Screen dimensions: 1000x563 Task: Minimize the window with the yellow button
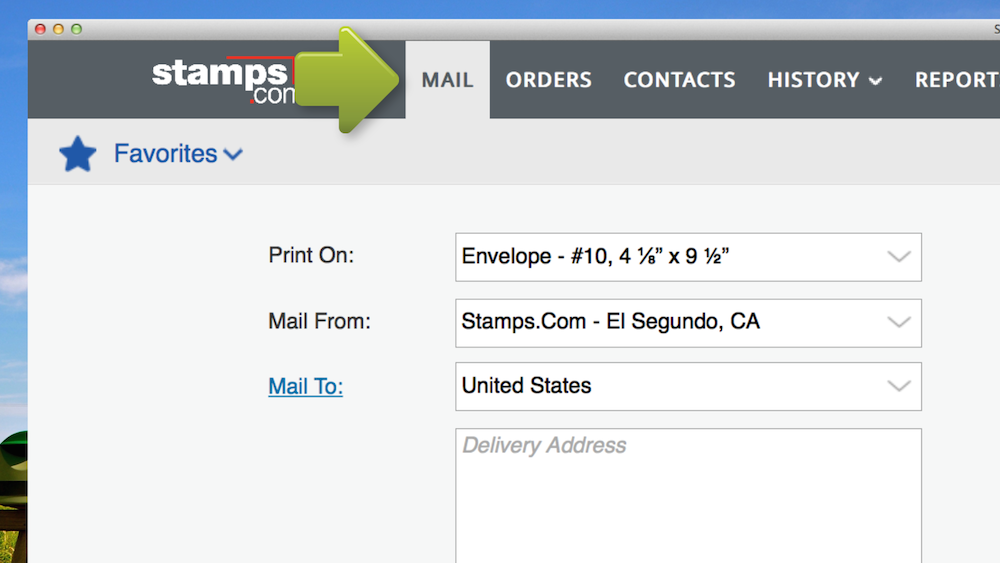coord(58,29)
